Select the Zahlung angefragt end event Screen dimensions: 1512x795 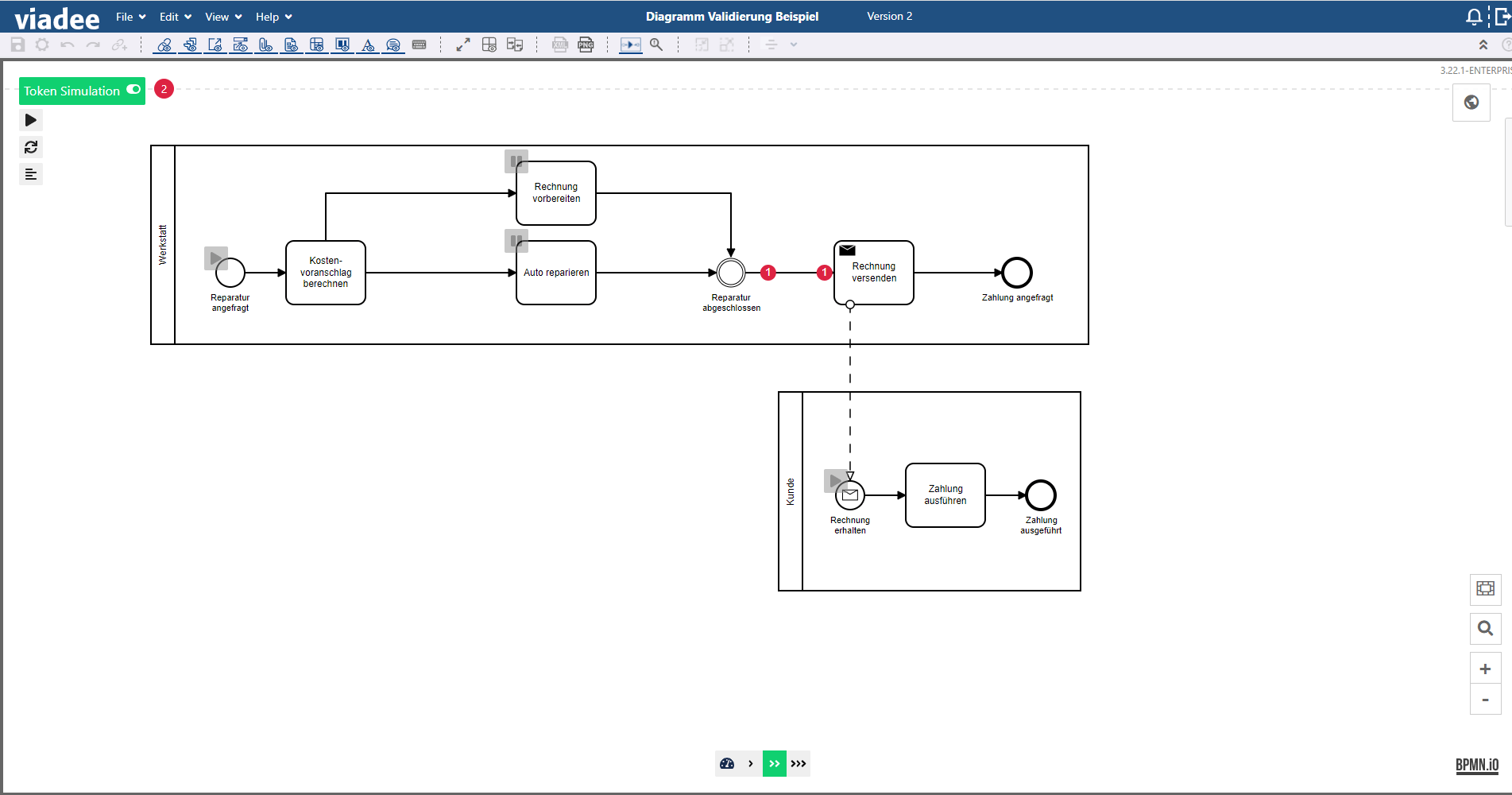[1017, 273]
